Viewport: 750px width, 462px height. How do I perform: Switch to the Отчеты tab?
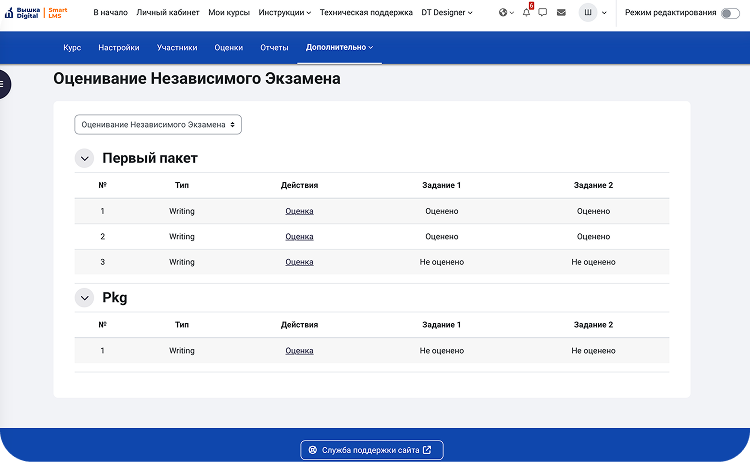[x=274, y=47]
